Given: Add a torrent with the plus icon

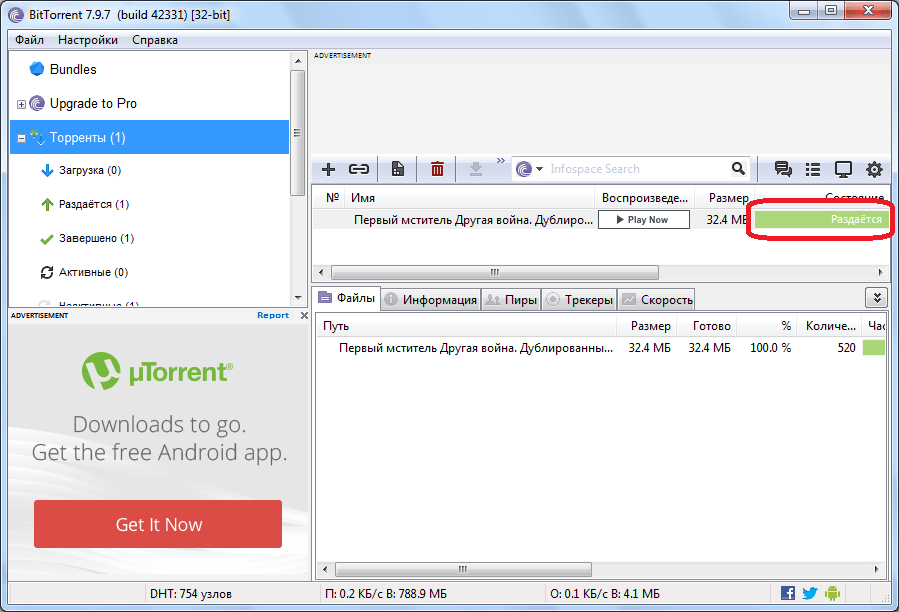Looking at the screenshot, I should pos(329,169).
